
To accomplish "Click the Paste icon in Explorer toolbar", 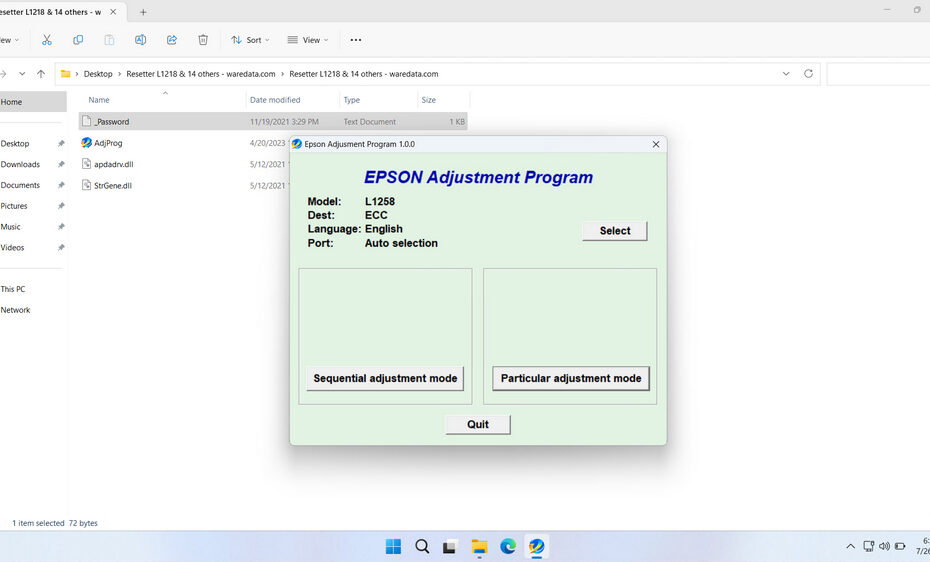I will 109,40.
